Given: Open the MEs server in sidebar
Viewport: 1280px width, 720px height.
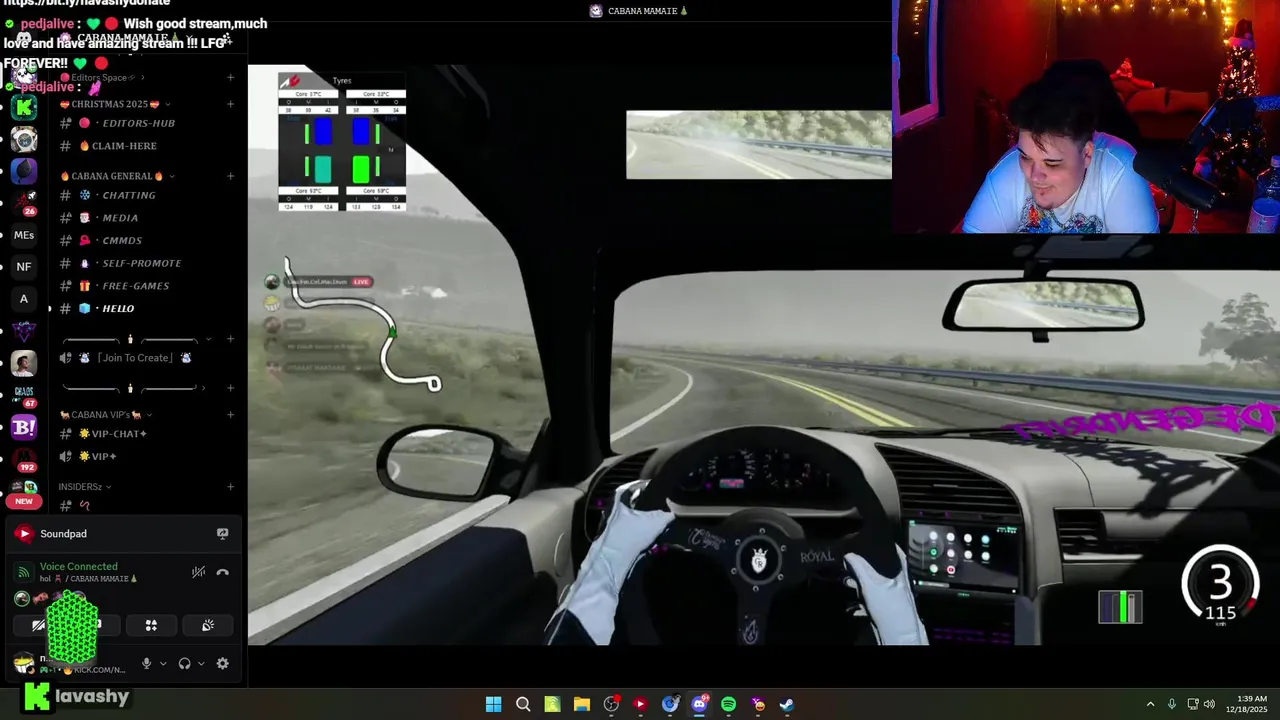Looking at the screenshot, I should tap(24, 235).
